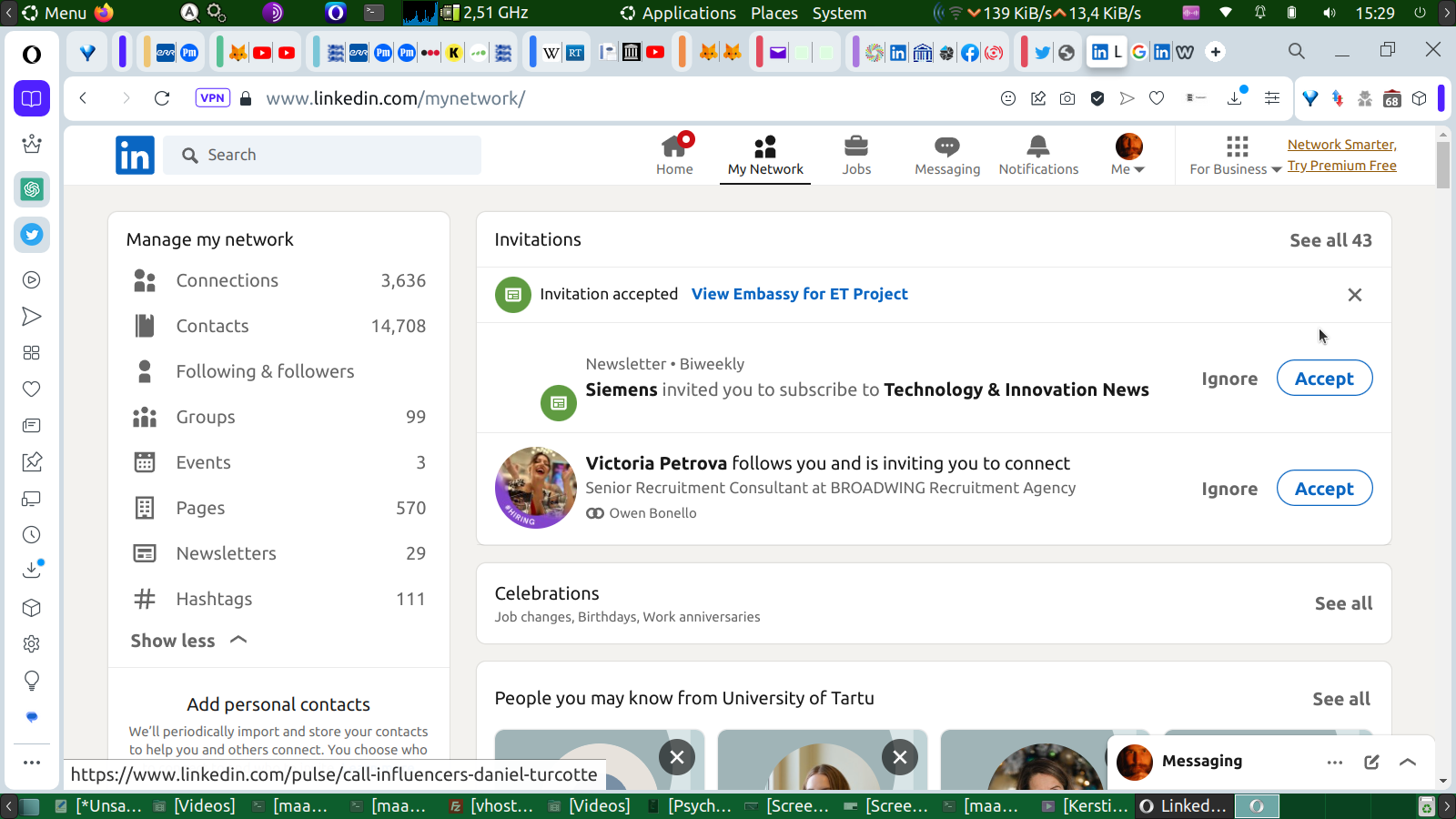
Task: Open Easy setup sliders icon
Action: pyautogui.click(x=1272, y=98)
